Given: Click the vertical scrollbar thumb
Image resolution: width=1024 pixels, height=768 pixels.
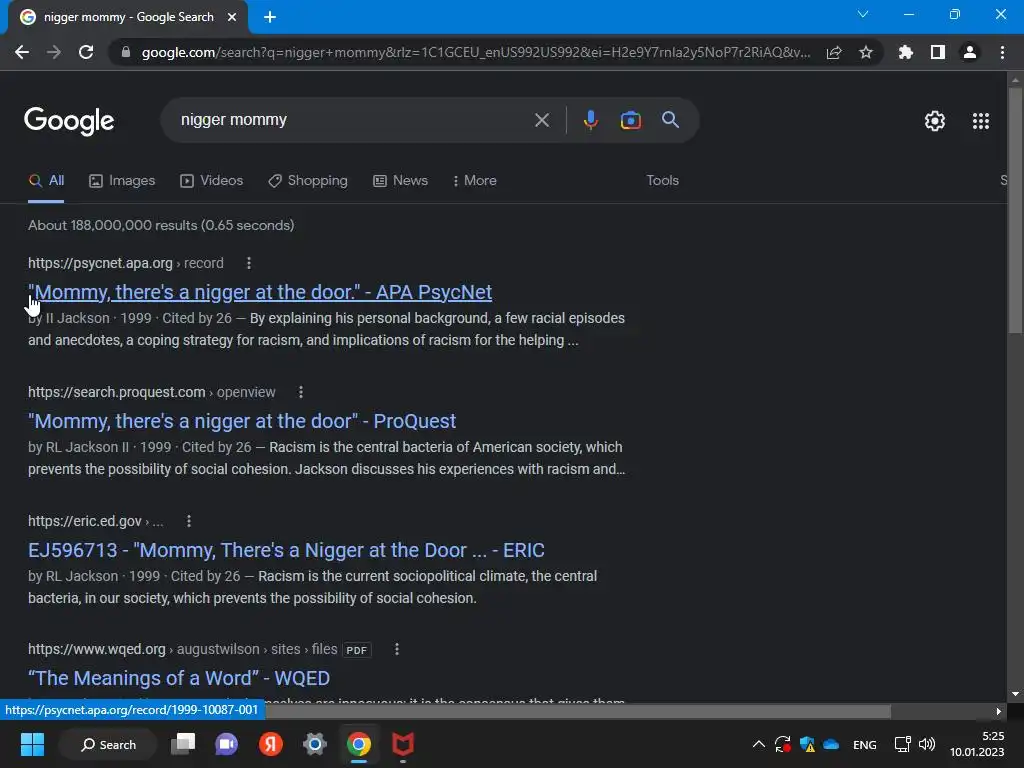Looking at the screenshot, I should click(x=1015, y=209).
